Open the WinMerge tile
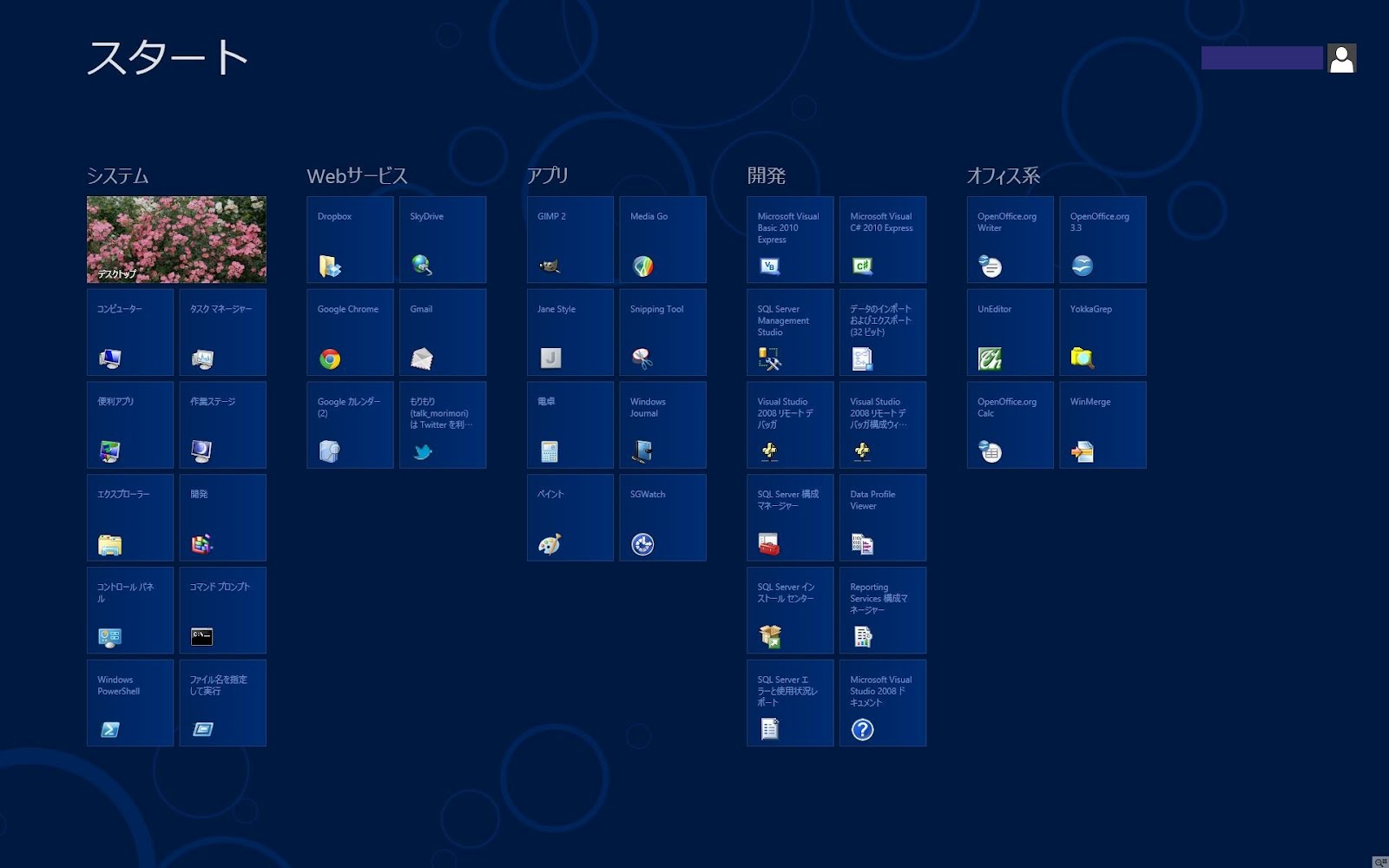 pos(1103,425)
